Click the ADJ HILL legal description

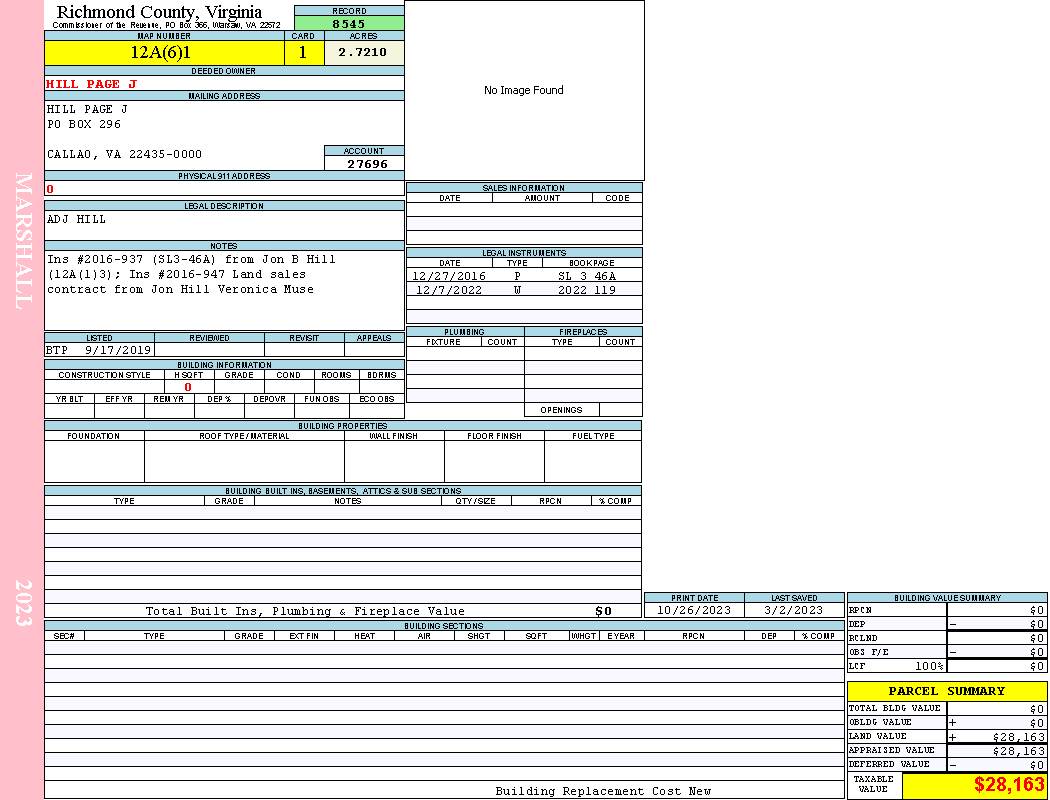pyautogui.click(x=76, y=219)
